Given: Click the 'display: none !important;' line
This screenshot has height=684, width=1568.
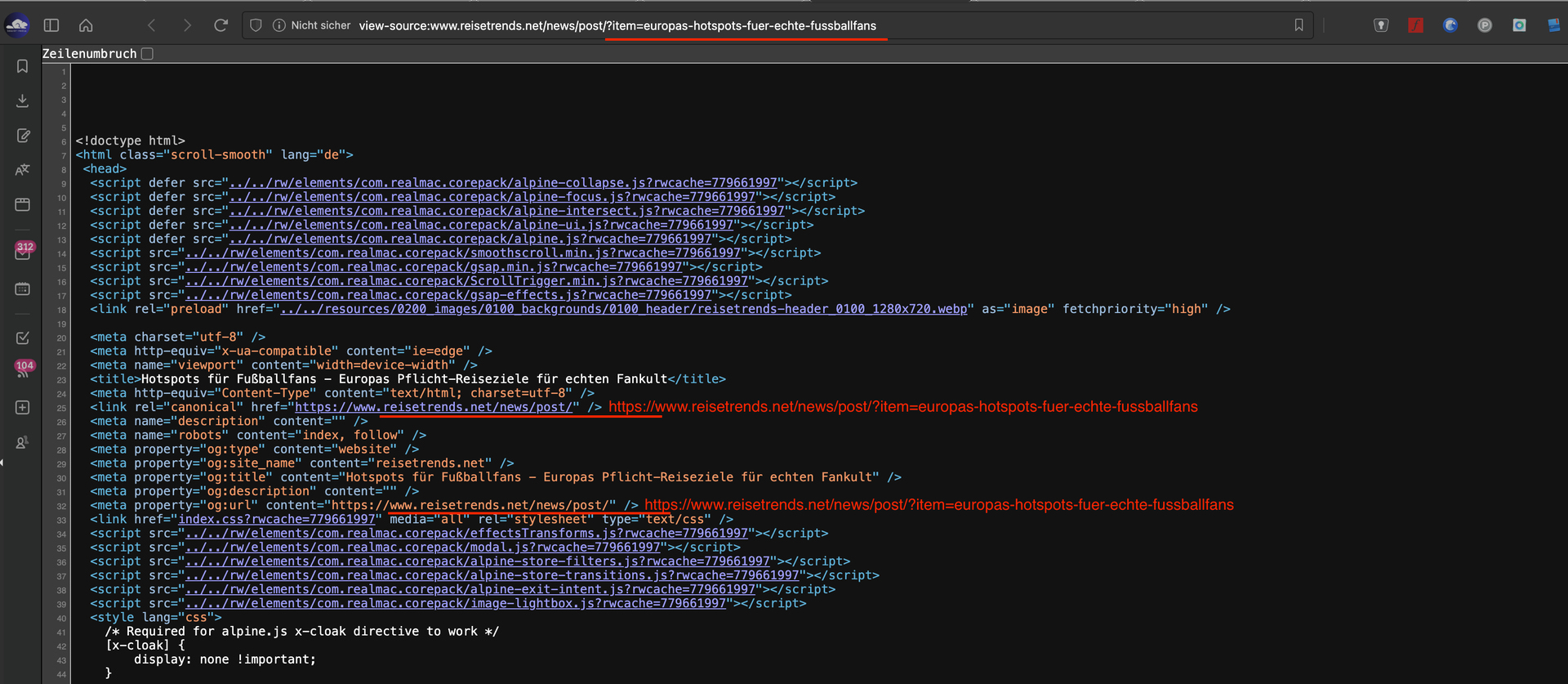Looking at the screenshot, I should click(225, 659).
